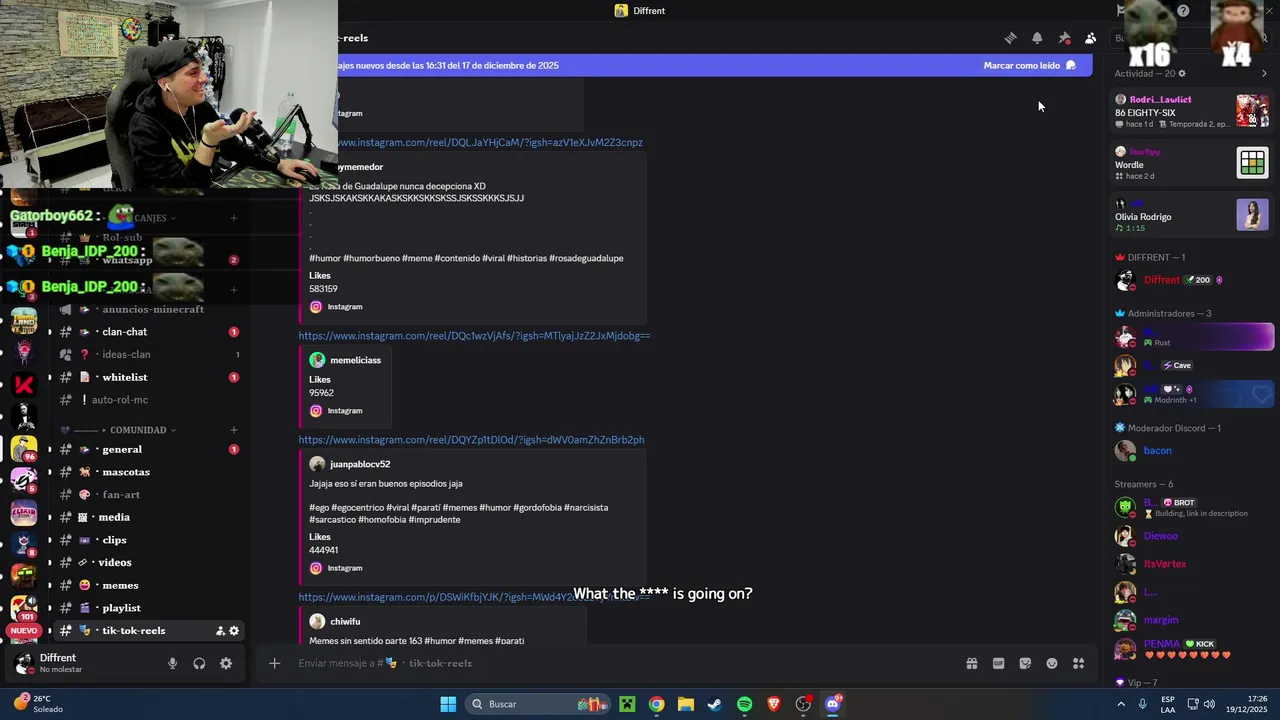1280x720 pixels.
Task: Open the gift icon in message bar
Action: [x=971, y=663]
